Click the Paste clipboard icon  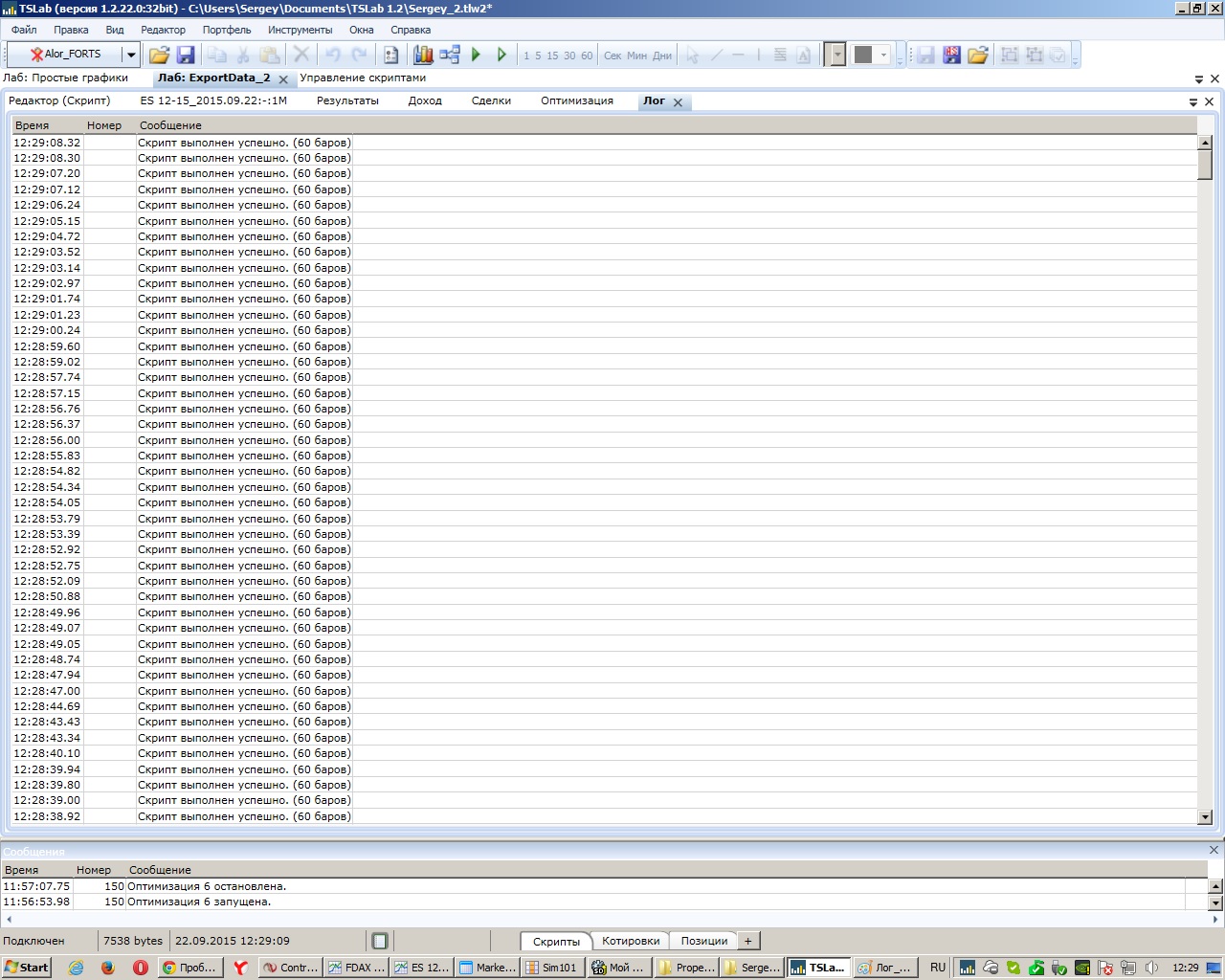pyautogui.click(x=270, y=55)
